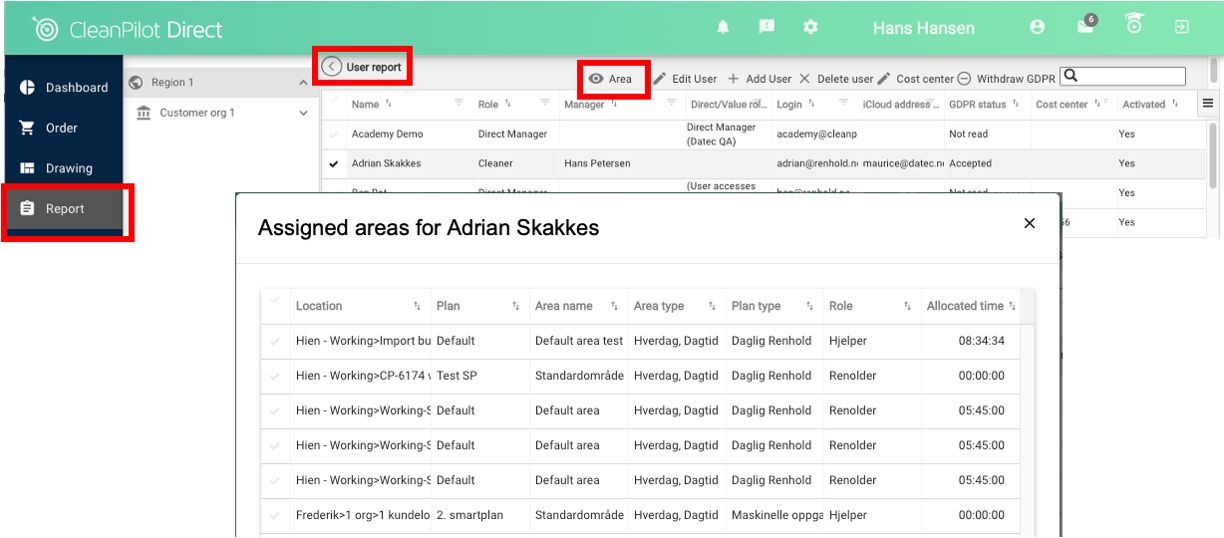The width and height of the screenshot is (1224, 538).
Task: Click the back arrow beside User report
Action: point(332,67)
